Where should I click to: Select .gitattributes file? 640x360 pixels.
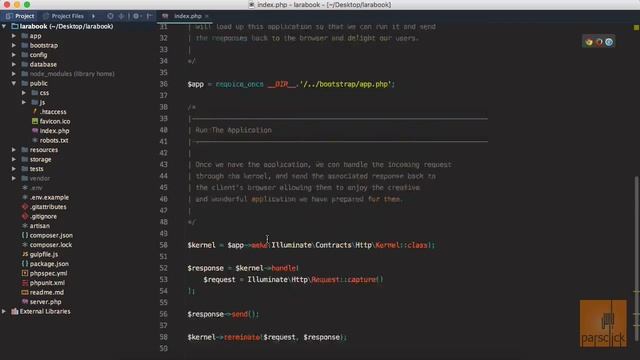tap(48, 207)
